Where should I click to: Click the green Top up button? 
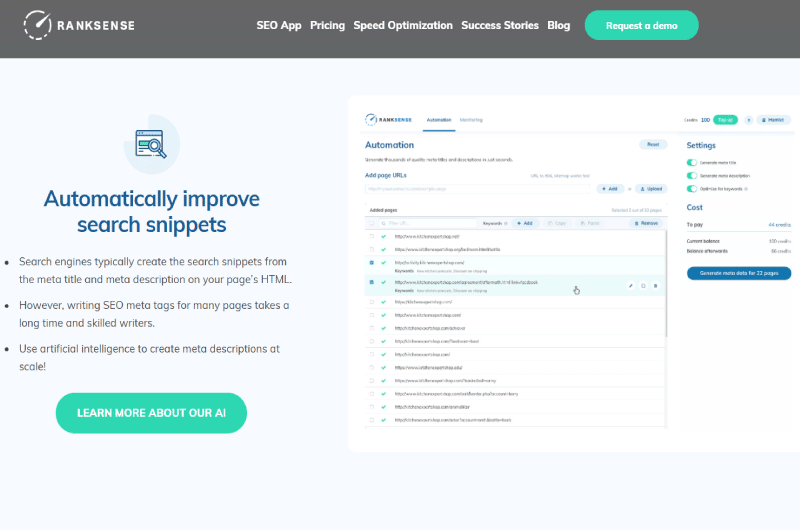coord(725,120)
